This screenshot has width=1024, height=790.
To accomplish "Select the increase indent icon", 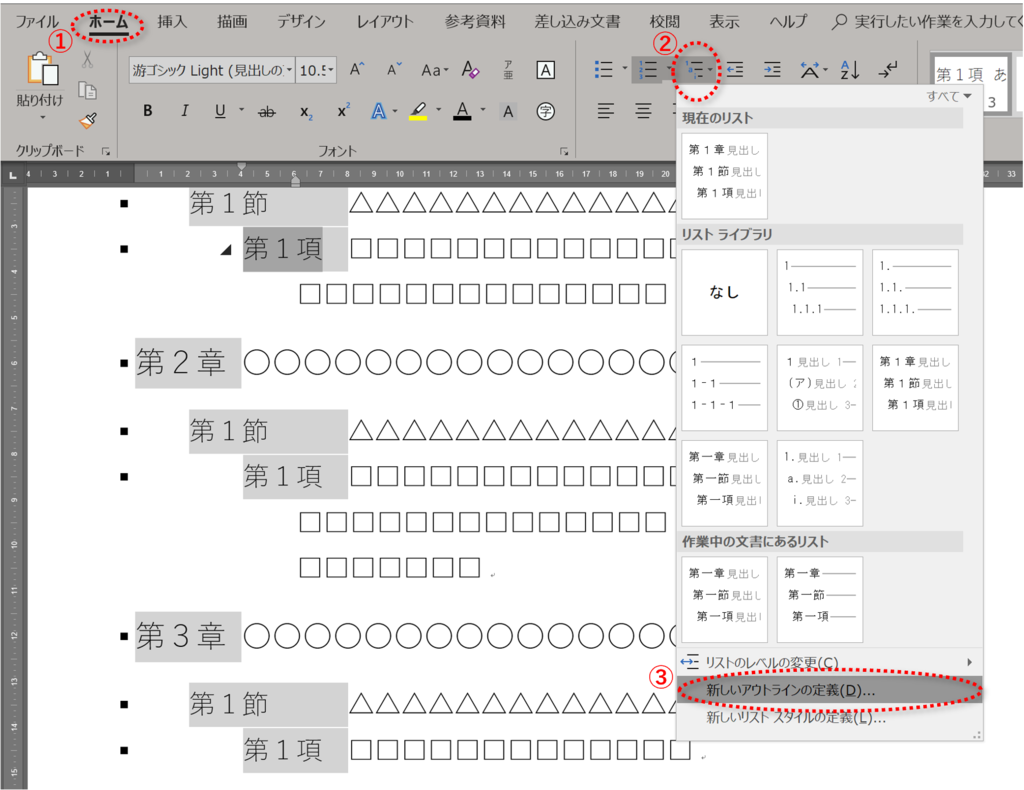I will pyautogui.click(x=772, y=68).
